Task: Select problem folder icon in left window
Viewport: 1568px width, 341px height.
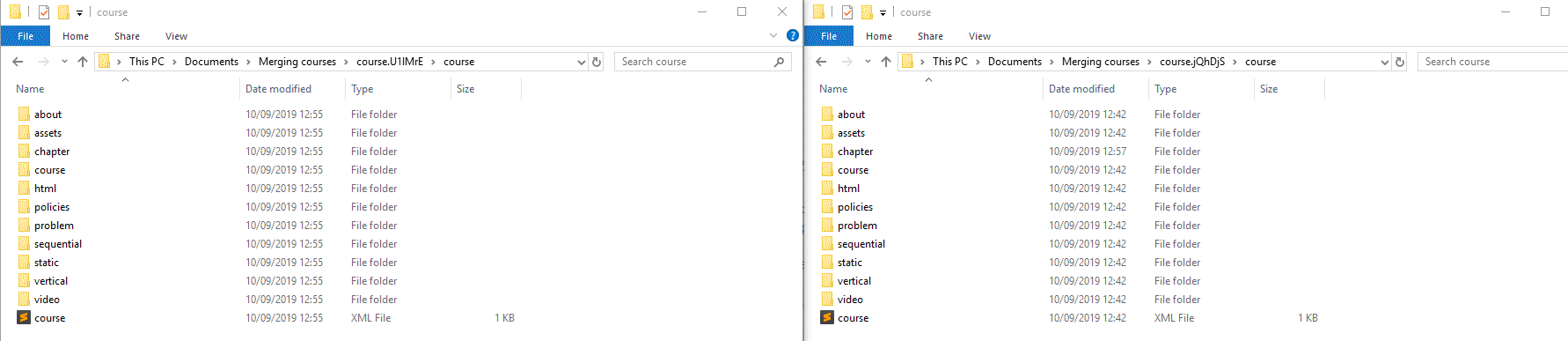Action: (24, 226)
